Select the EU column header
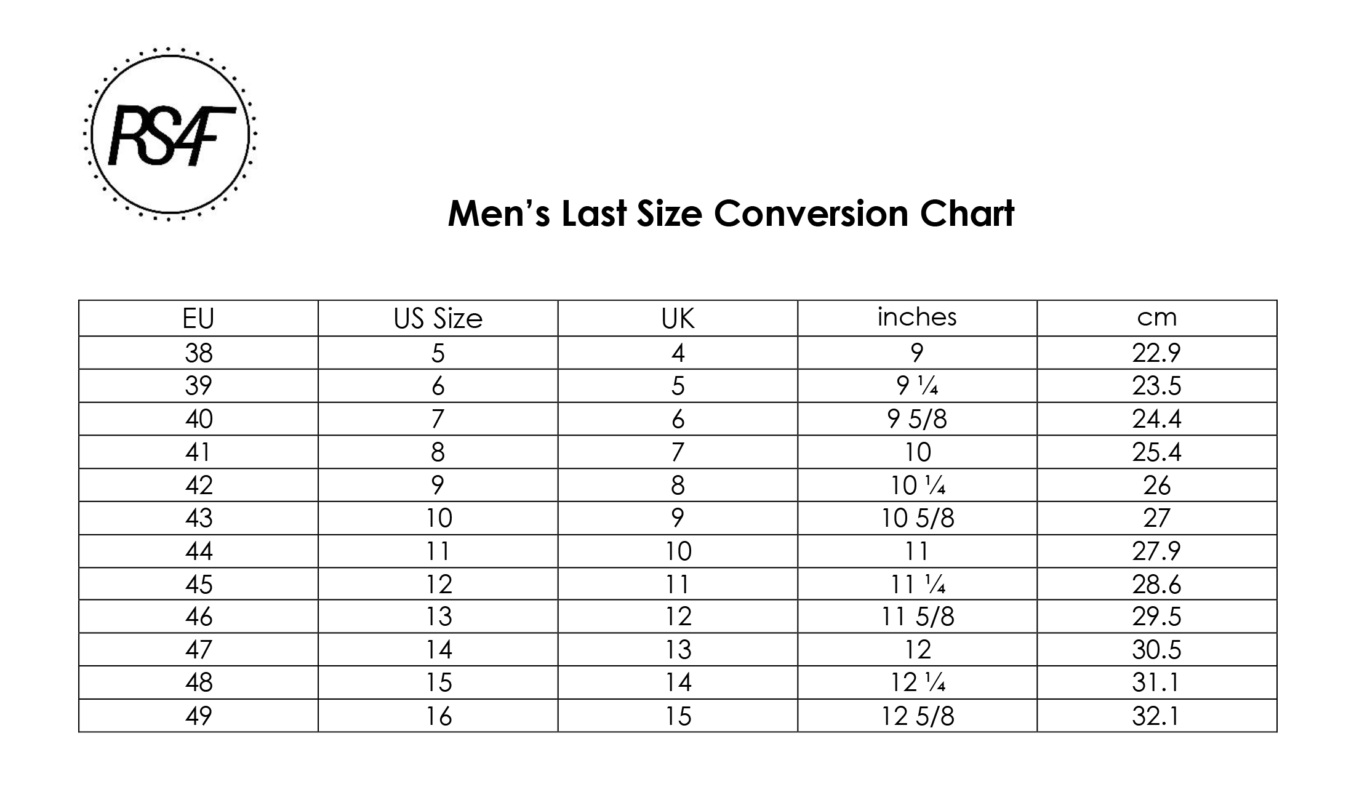1354x800 pixels. (x=198, y=319)
